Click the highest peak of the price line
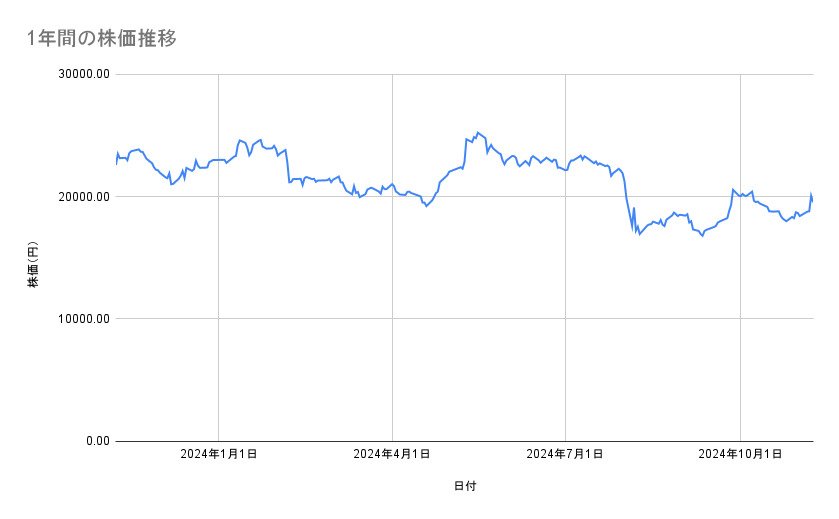The image size is (839, 519). tap(478, 132)
